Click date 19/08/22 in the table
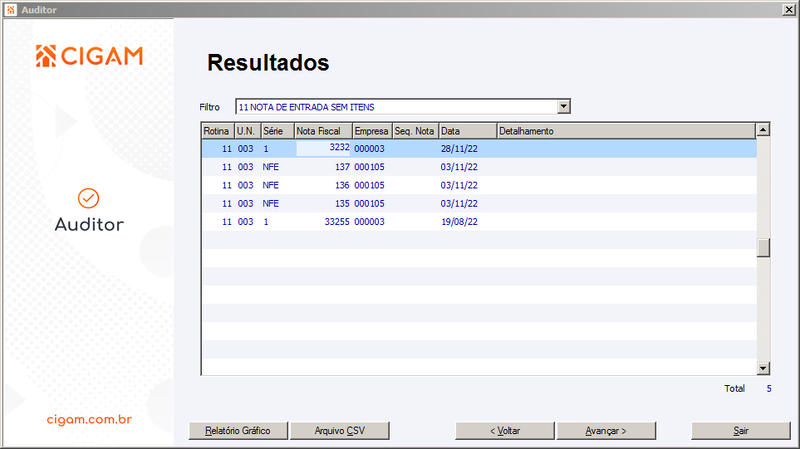This screenshot has height=449, width=800. tap(459, 222)
